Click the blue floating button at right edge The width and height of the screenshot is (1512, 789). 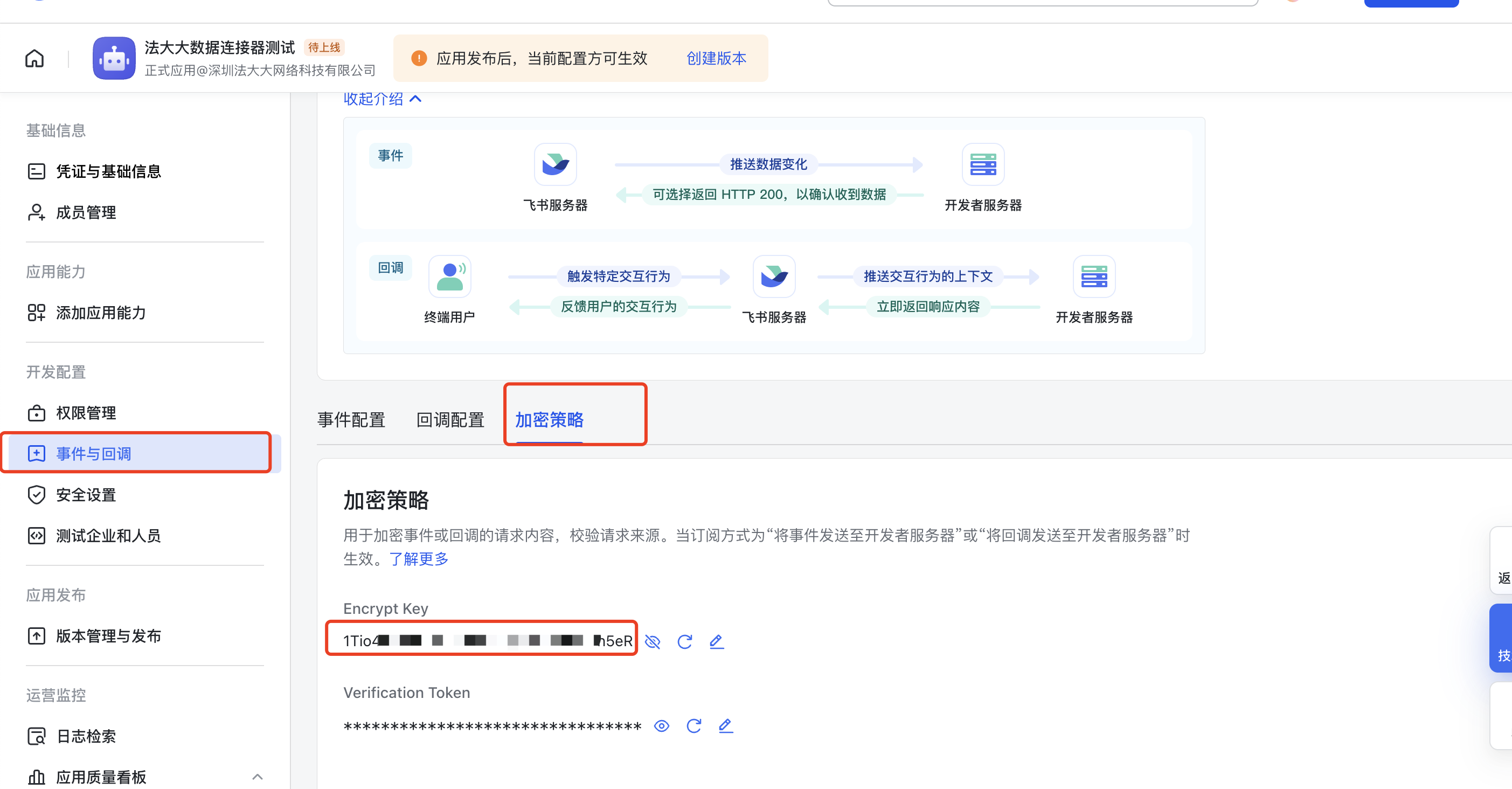pos(1500,638)
